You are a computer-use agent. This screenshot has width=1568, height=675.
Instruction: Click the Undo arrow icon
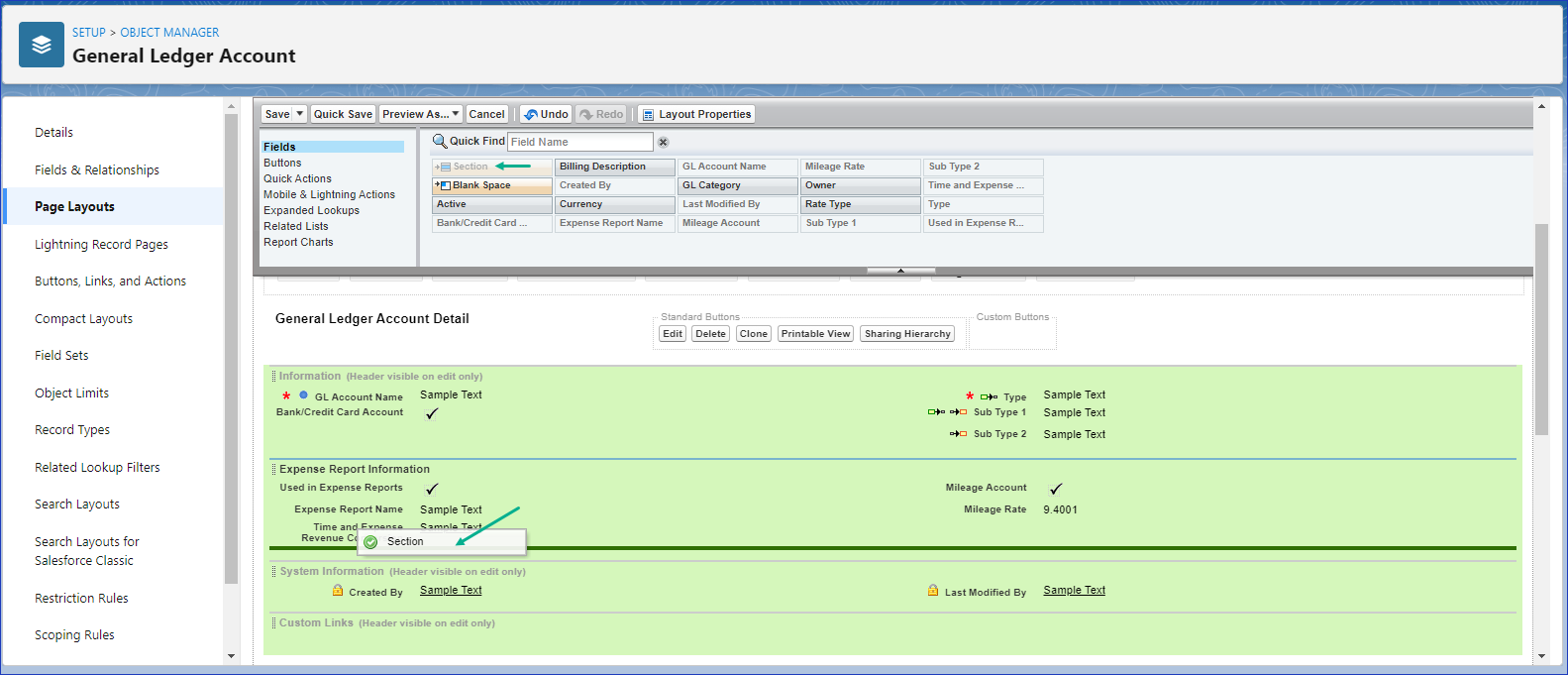coord(531,115)
